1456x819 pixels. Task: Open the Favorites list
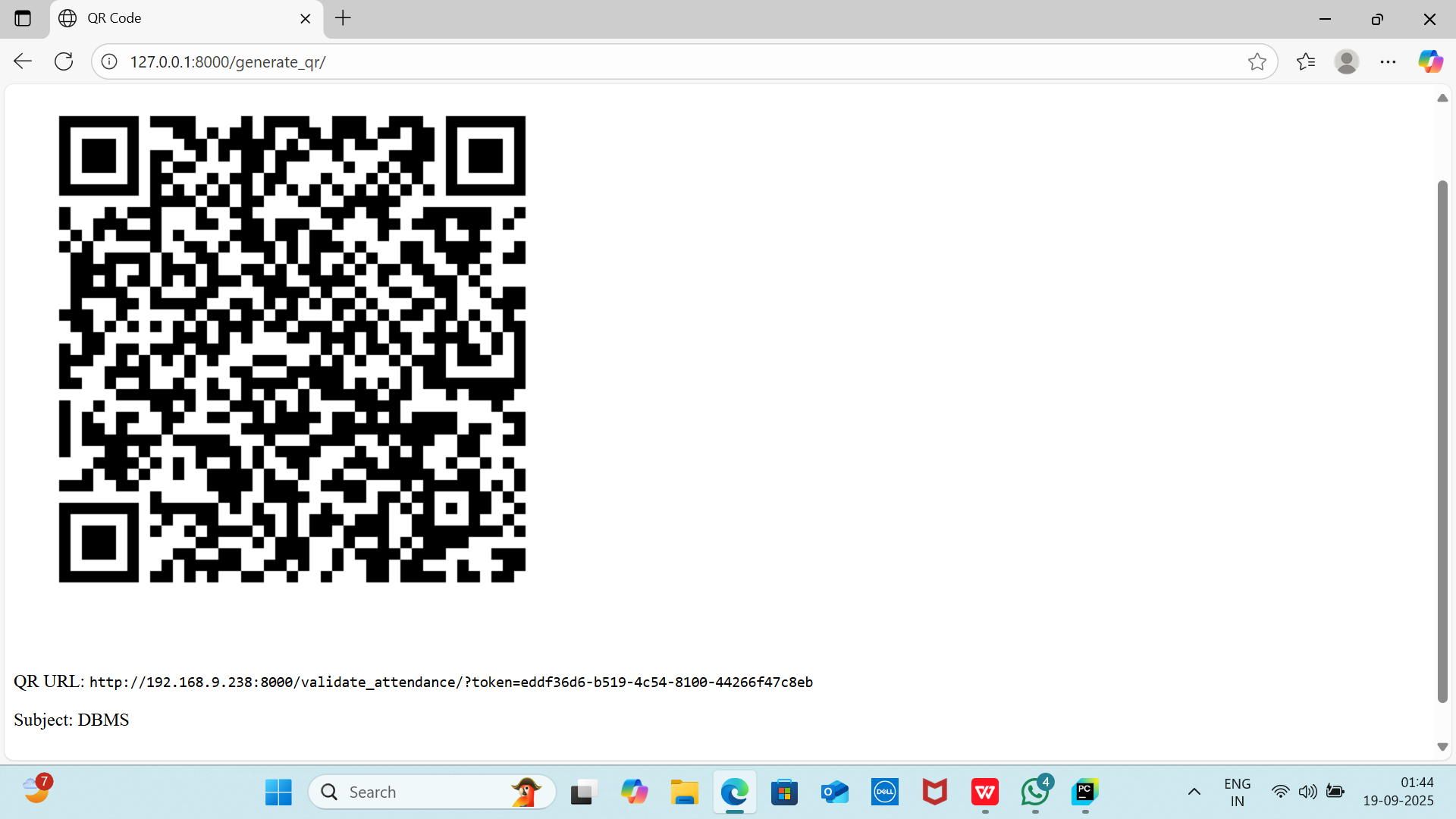(x=1306, y=61)
